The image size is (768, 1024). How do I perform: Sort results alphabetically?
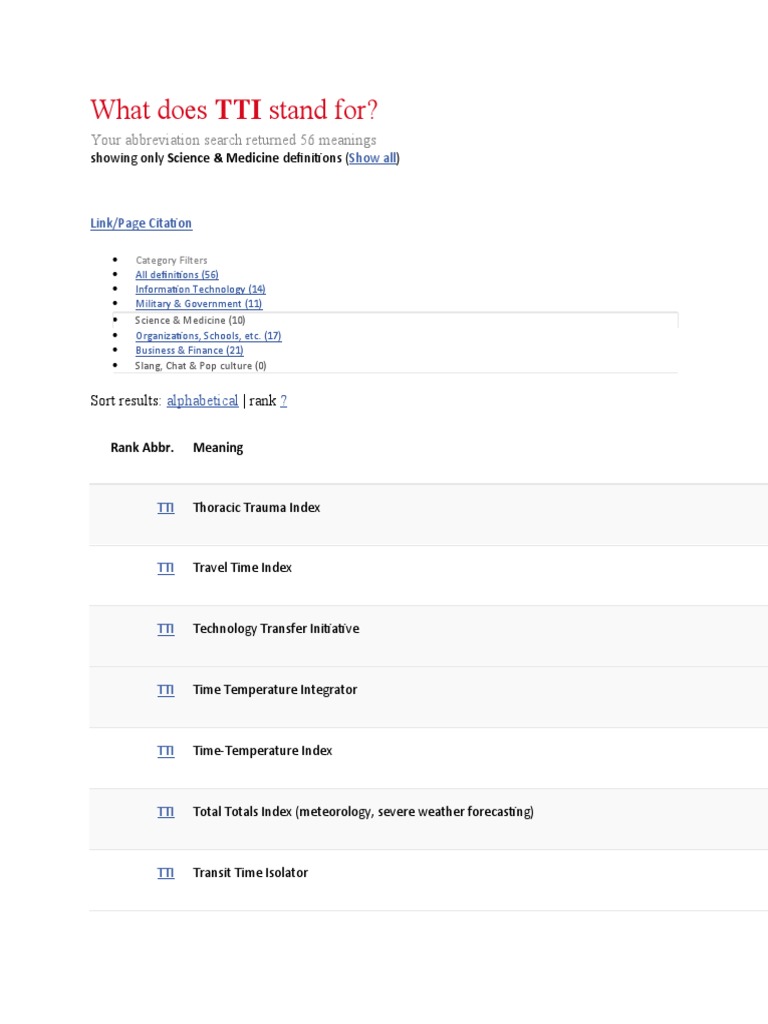click(202, 401)
